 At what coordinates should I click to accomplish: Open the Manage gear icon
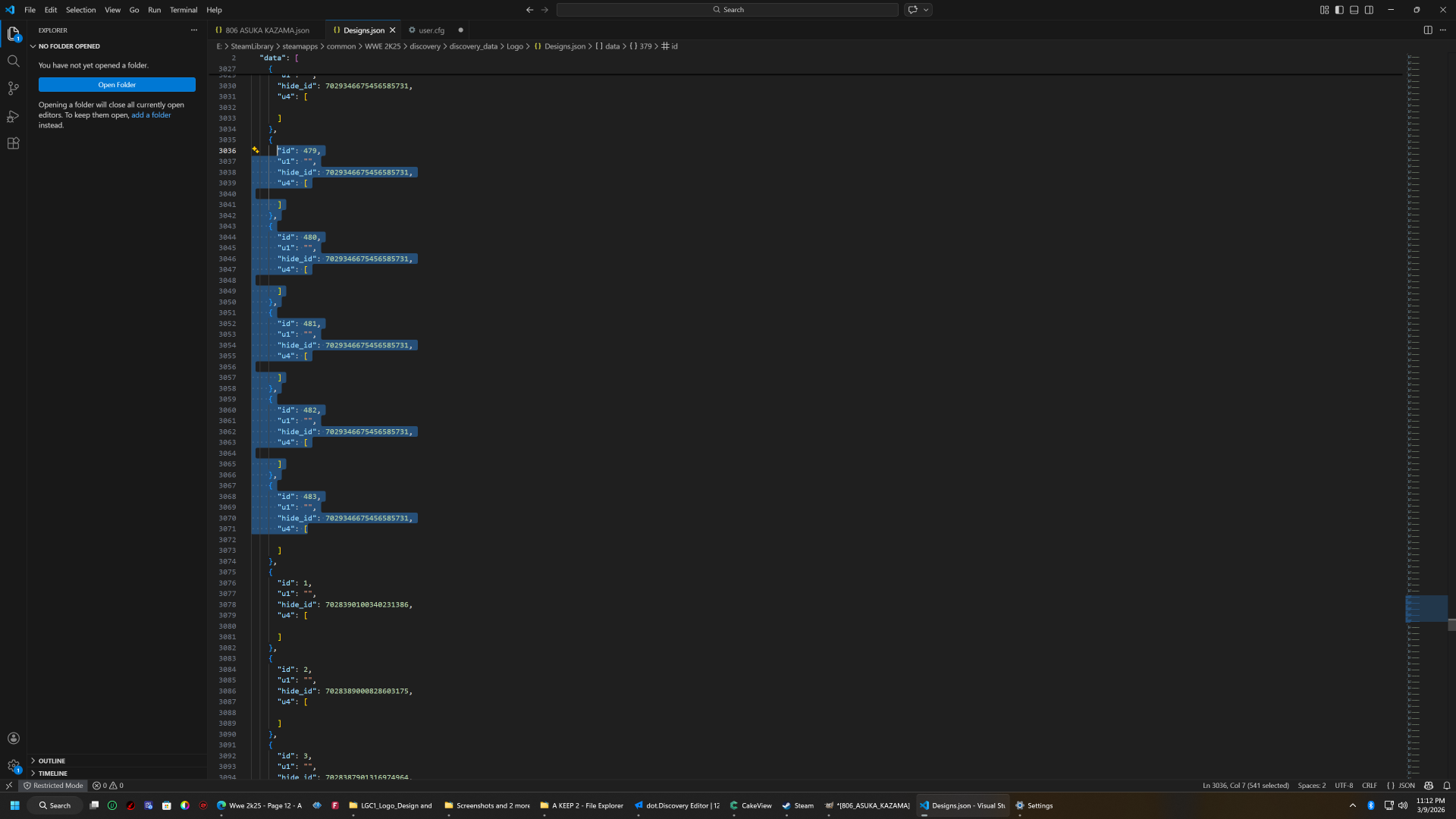13,766
